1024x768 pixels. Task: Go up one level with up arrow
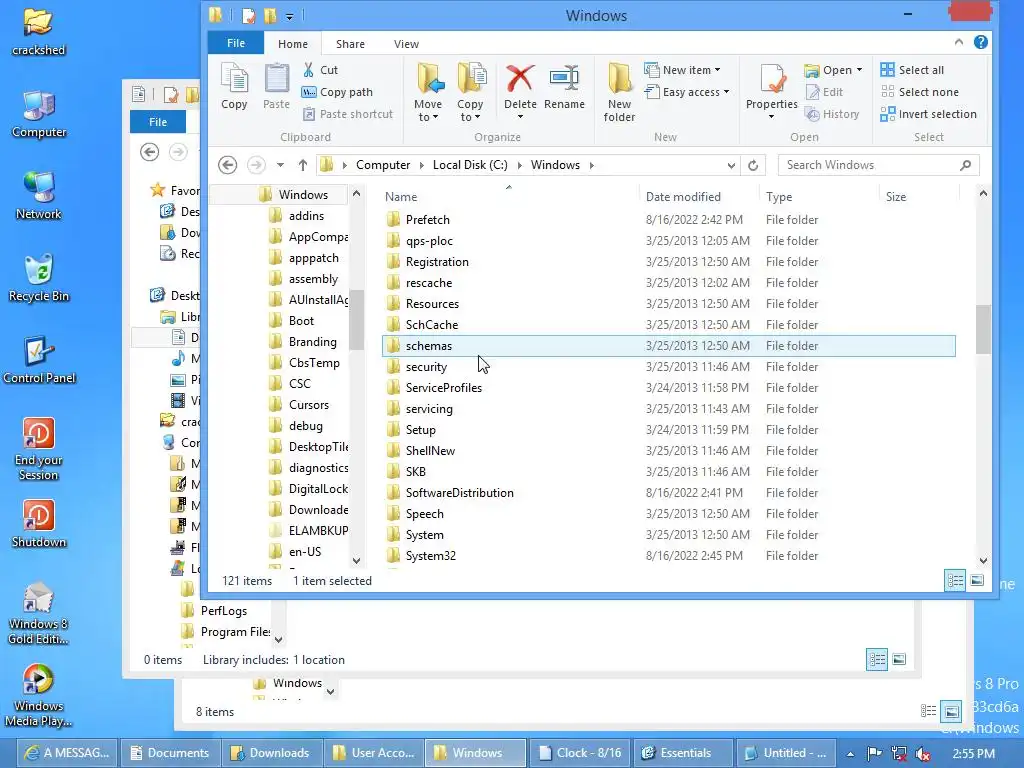[302, 165]
